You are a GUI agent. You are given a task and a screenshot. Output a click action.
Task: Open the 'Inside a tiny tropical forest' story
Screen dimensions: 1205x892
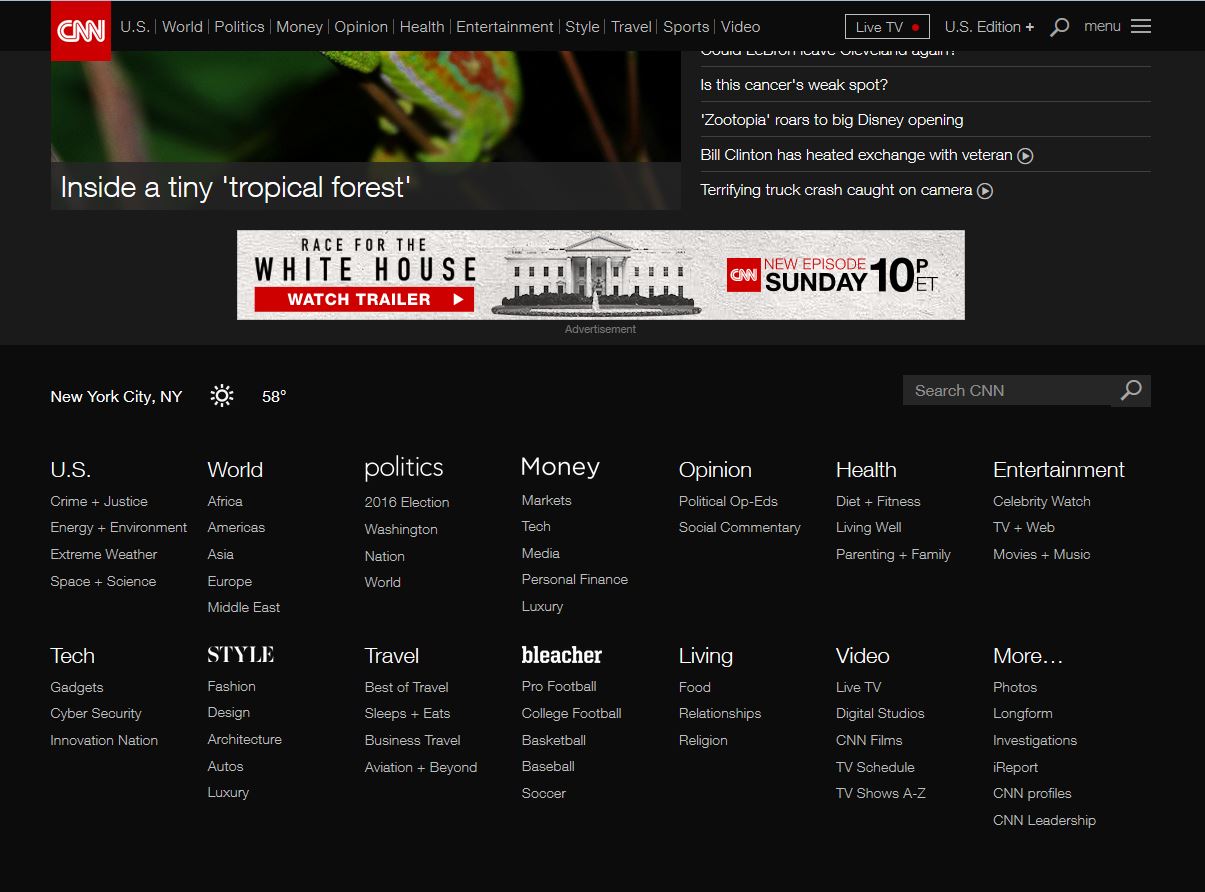point(236,187)
